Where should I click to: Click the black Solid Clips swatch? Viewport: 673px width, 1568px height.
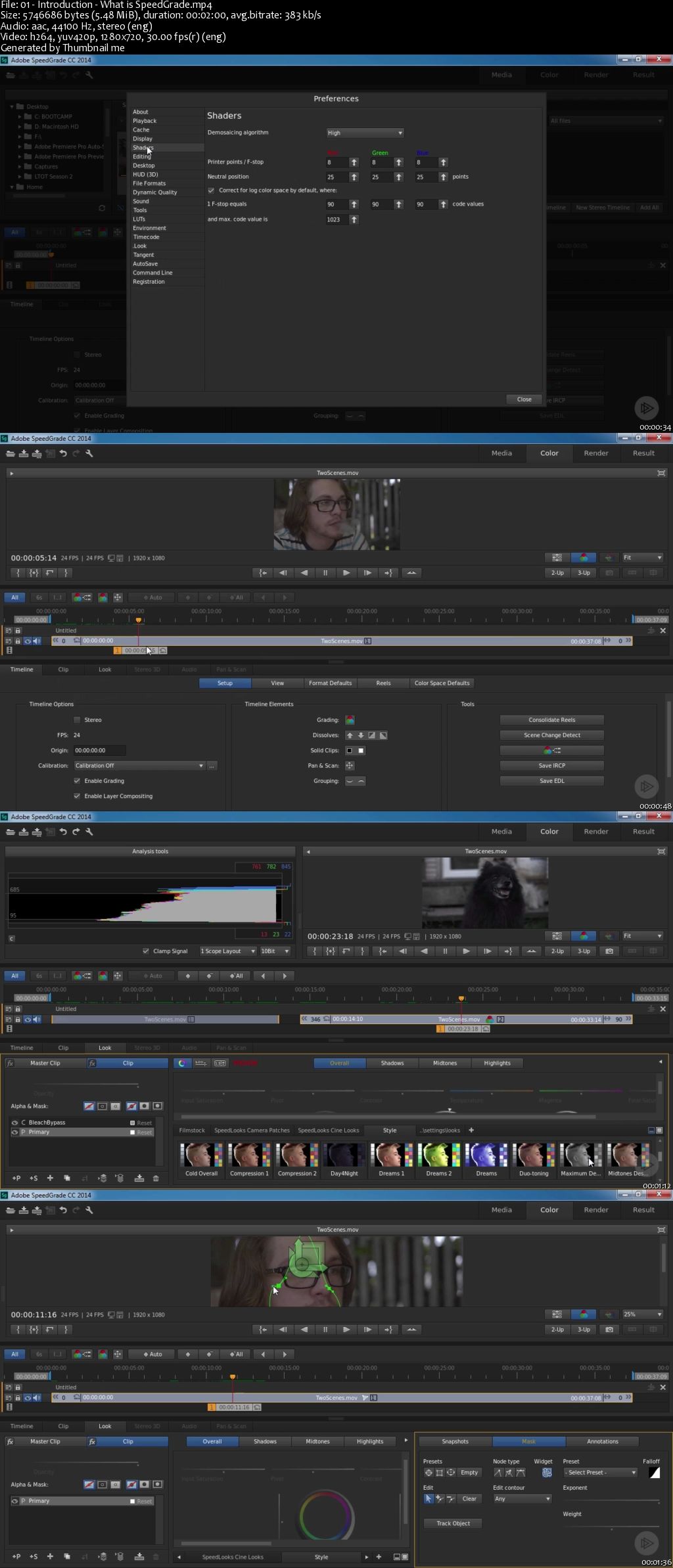pos(350,751)
